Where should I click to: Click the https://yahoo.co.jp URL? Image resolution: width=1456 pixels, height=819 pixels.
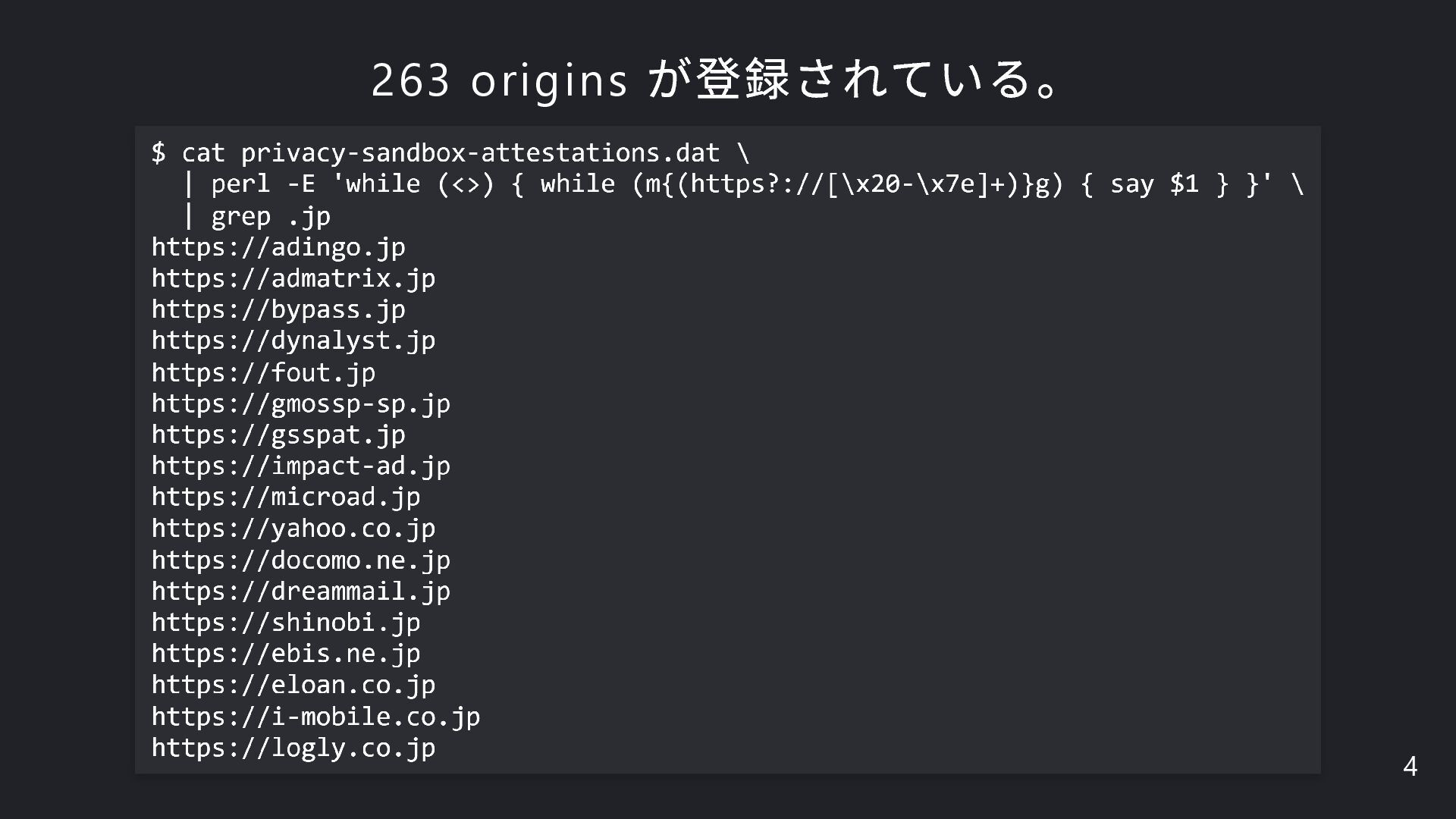click(293, 528)
